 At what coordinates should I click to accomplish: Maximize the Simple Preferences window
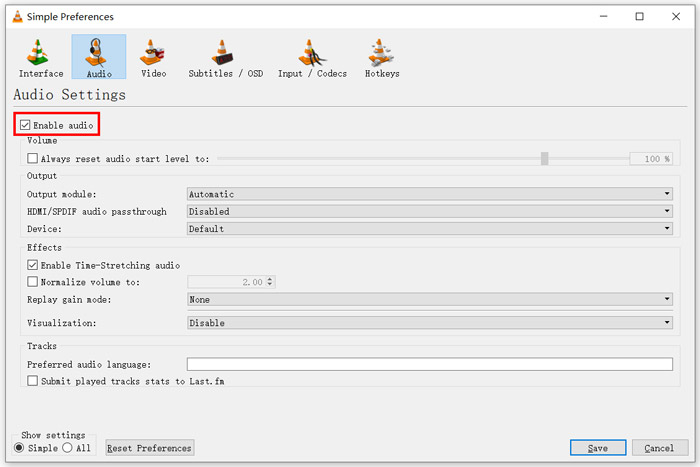(x=639, y=17)
